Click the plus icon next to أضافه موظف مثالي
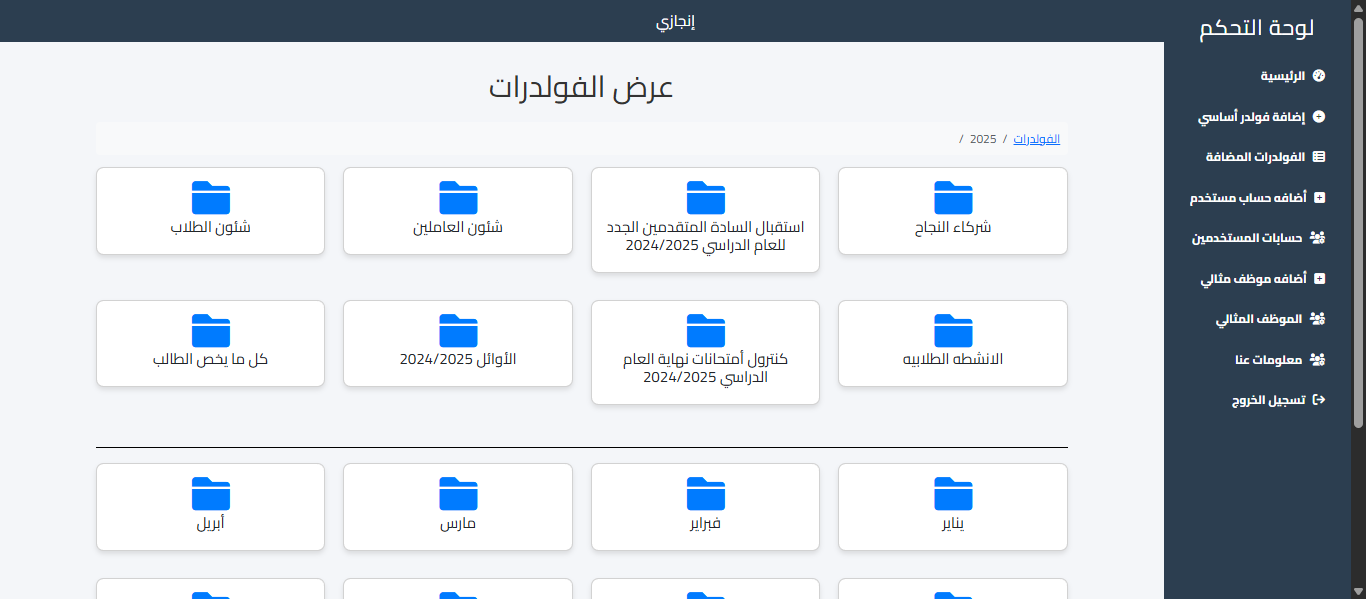The width and height of the screenshot is (1366, 599). (1322, 278)
